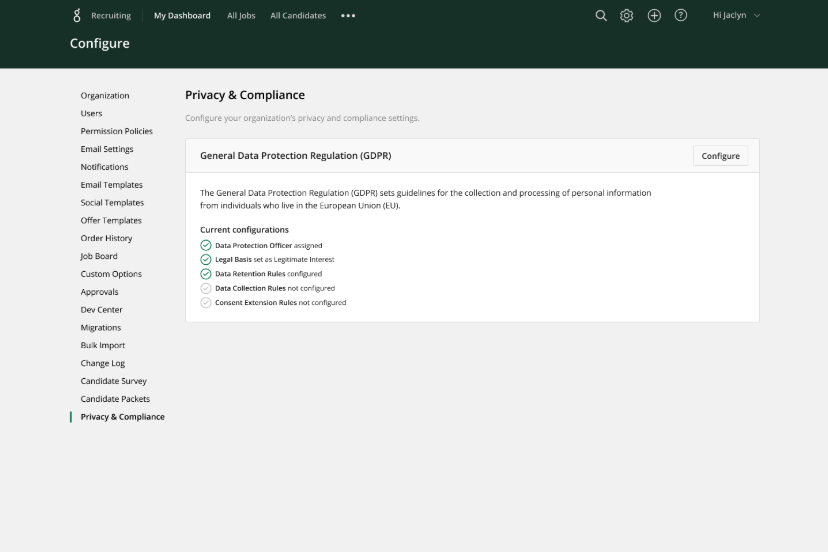This screenshot has height=552, width=828.
Task: Go to the All Jobs tab
Action: 240,16
